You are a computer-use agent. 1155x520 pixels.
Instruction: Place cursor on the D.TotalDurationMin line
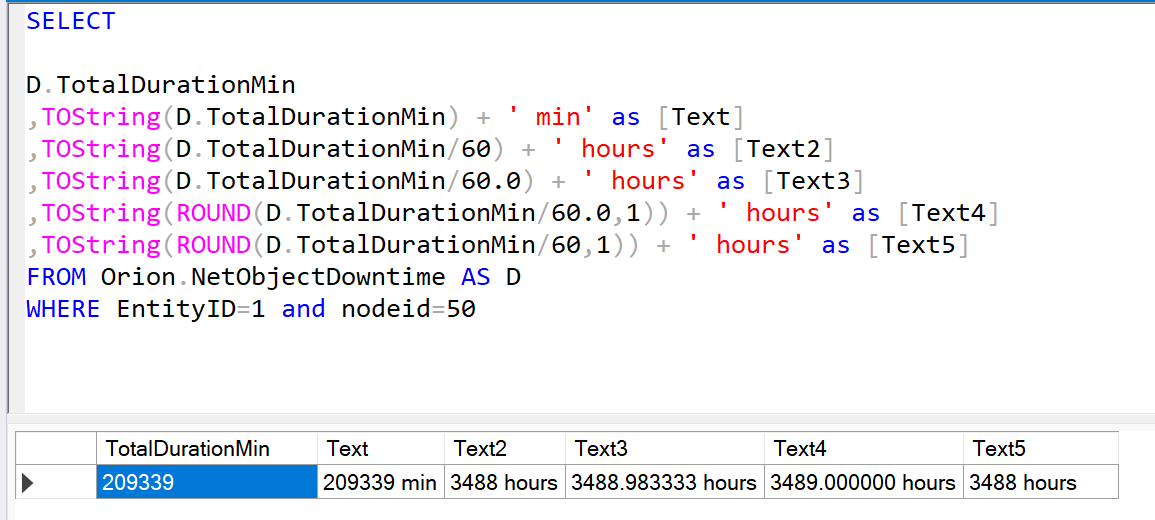161,85
